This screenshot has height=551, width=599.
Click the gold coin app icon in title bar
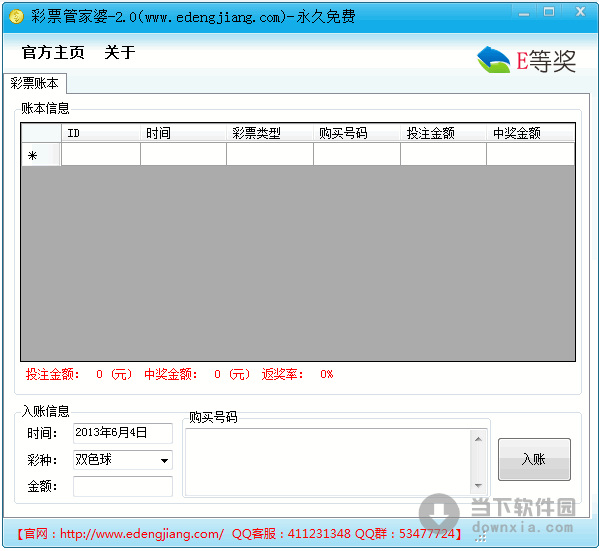pos(16,16)
